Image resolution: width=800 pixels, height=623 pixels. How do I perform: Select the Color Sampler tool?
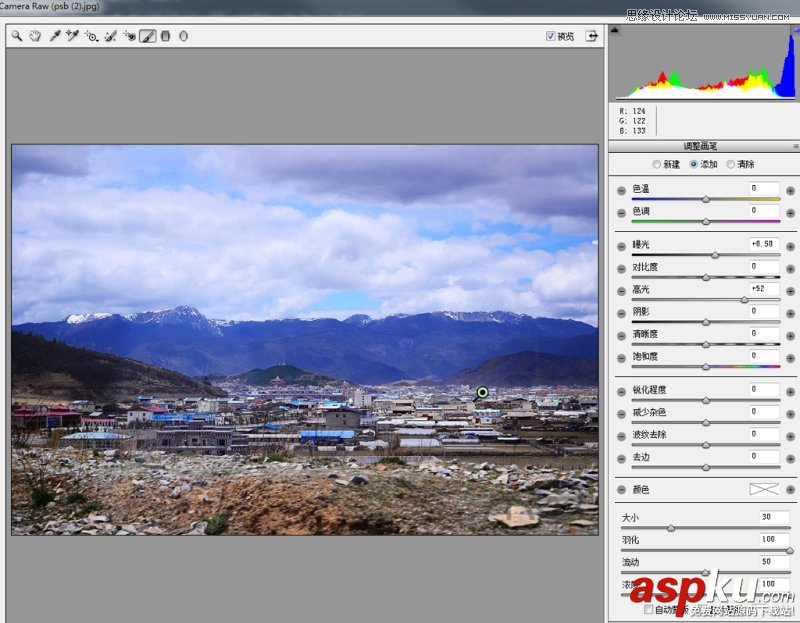73,36
